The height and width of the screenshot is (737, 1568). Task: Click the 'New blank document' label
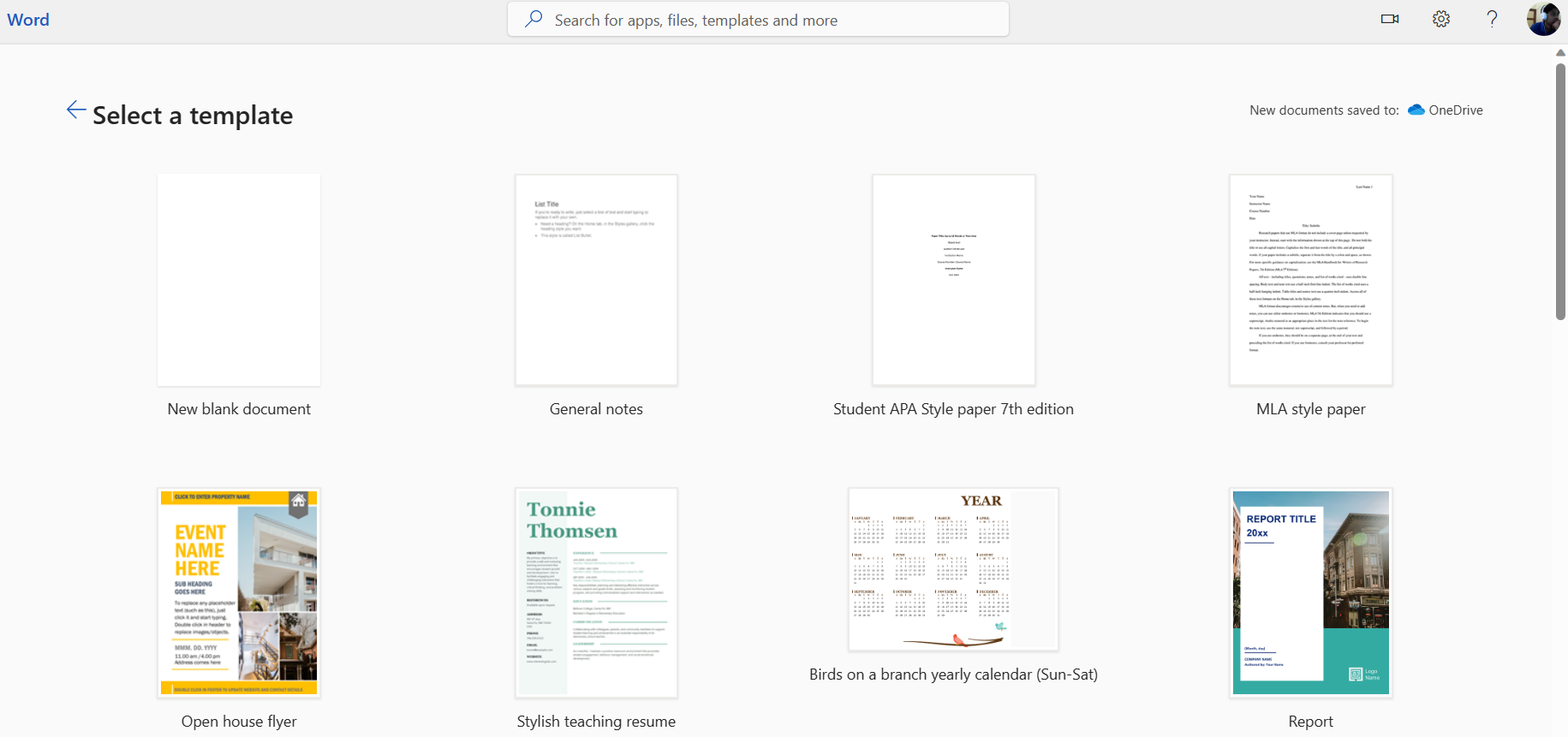coord(239,409)
